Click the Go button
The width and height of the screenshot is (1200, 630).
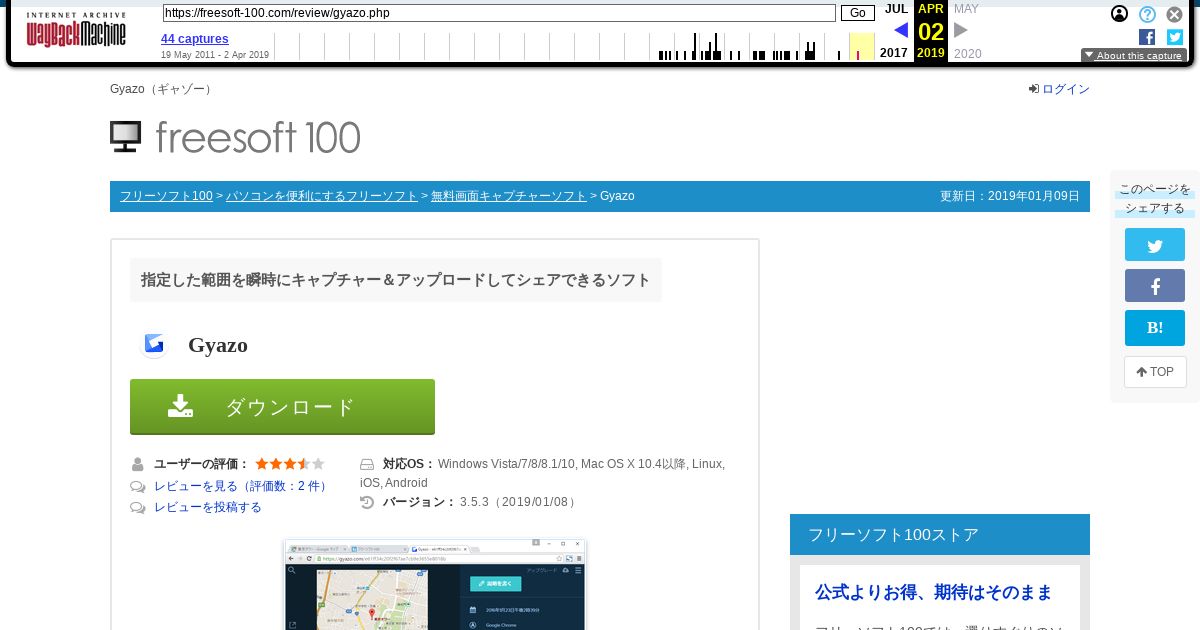click(x=857, y=13)
